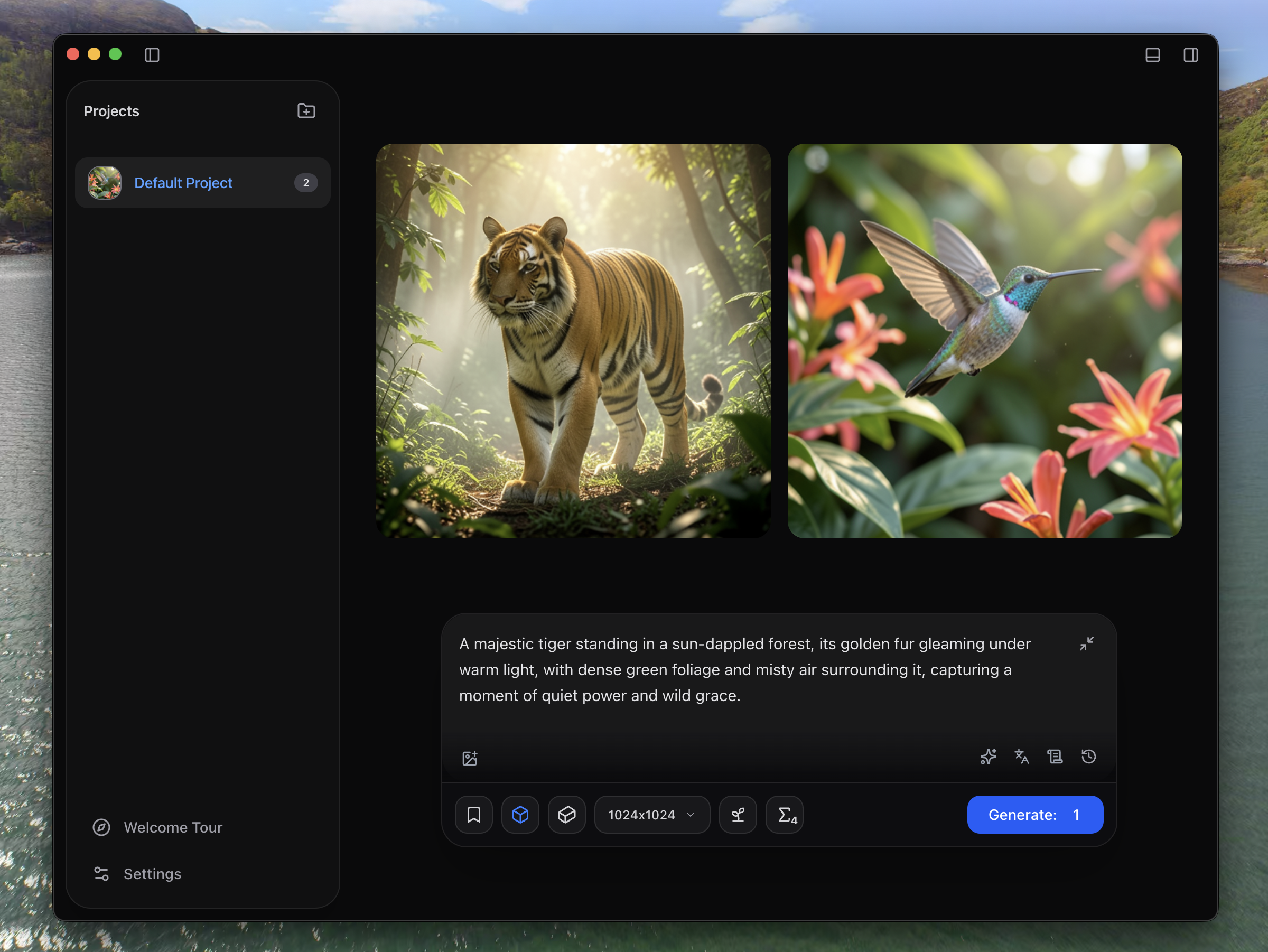Click the sigma steps count button
This screenshot has height=952, width=1268.
[x=785, y=815]
